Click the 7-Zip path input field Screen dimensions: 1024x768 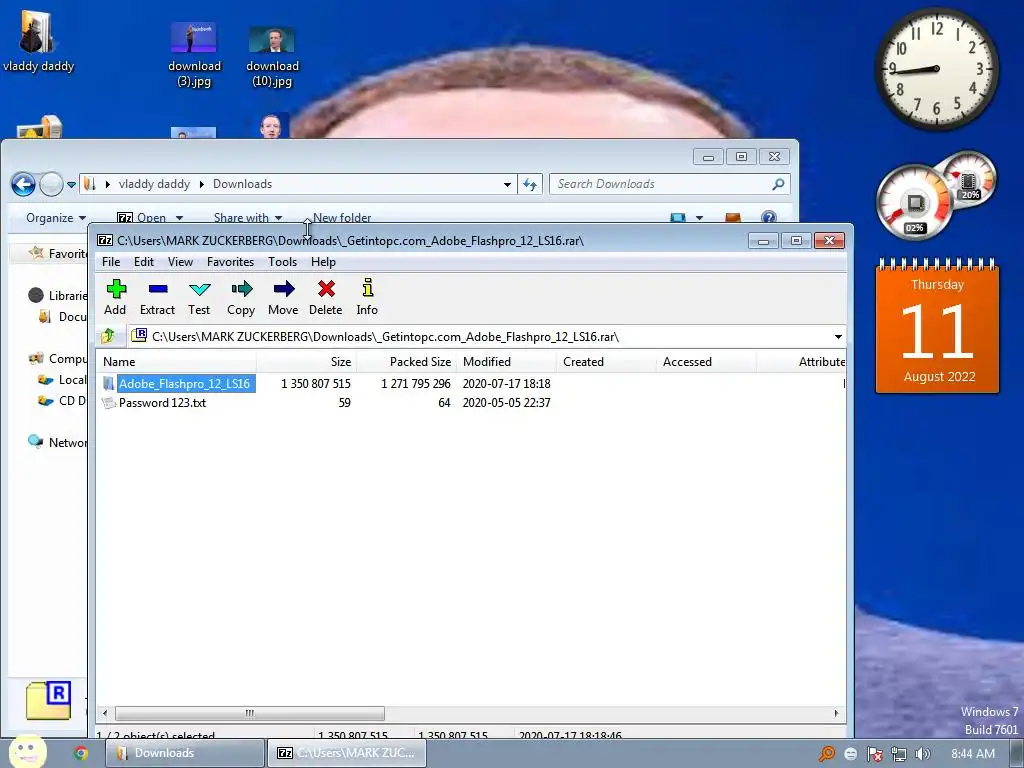click(487, 336)
